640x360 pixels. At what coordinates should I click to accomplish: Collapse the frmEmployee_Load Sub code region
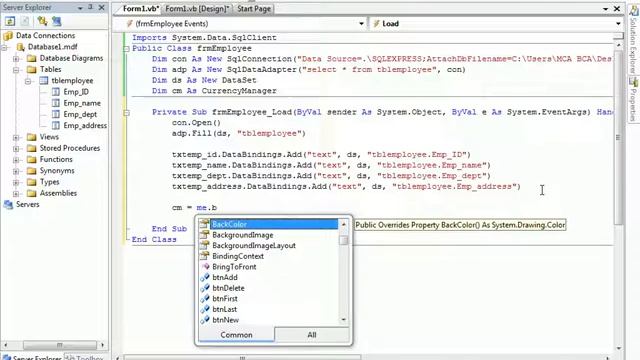[127, 112]
